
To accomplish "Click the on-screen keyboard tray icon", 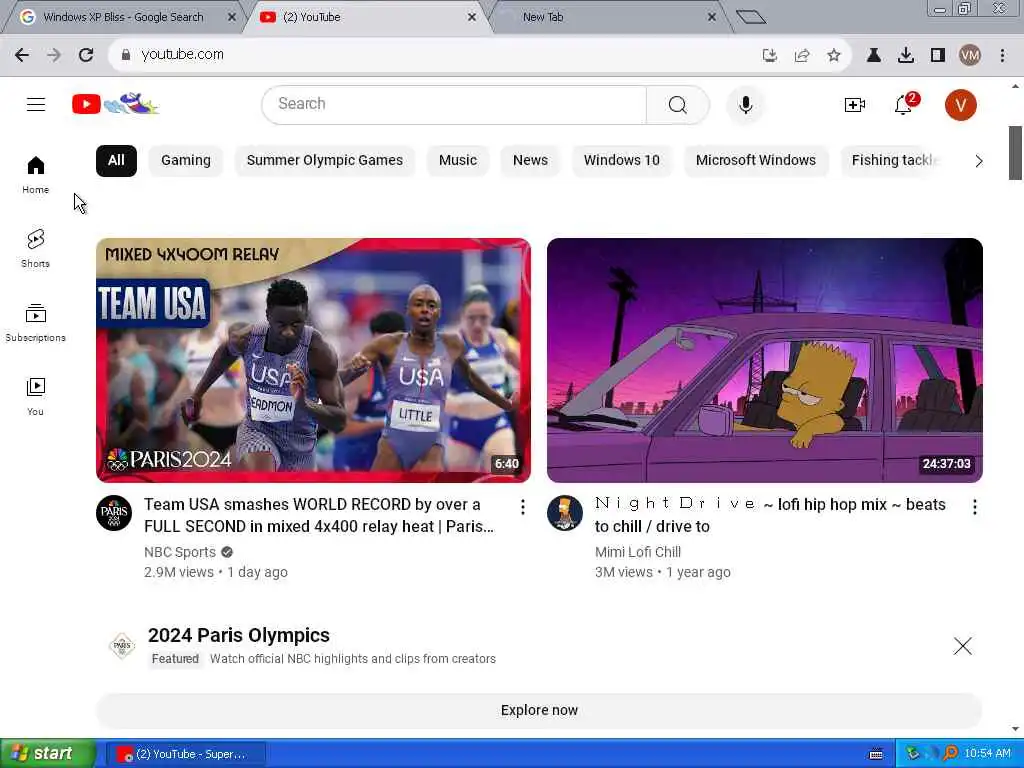I will coord(876,754).
